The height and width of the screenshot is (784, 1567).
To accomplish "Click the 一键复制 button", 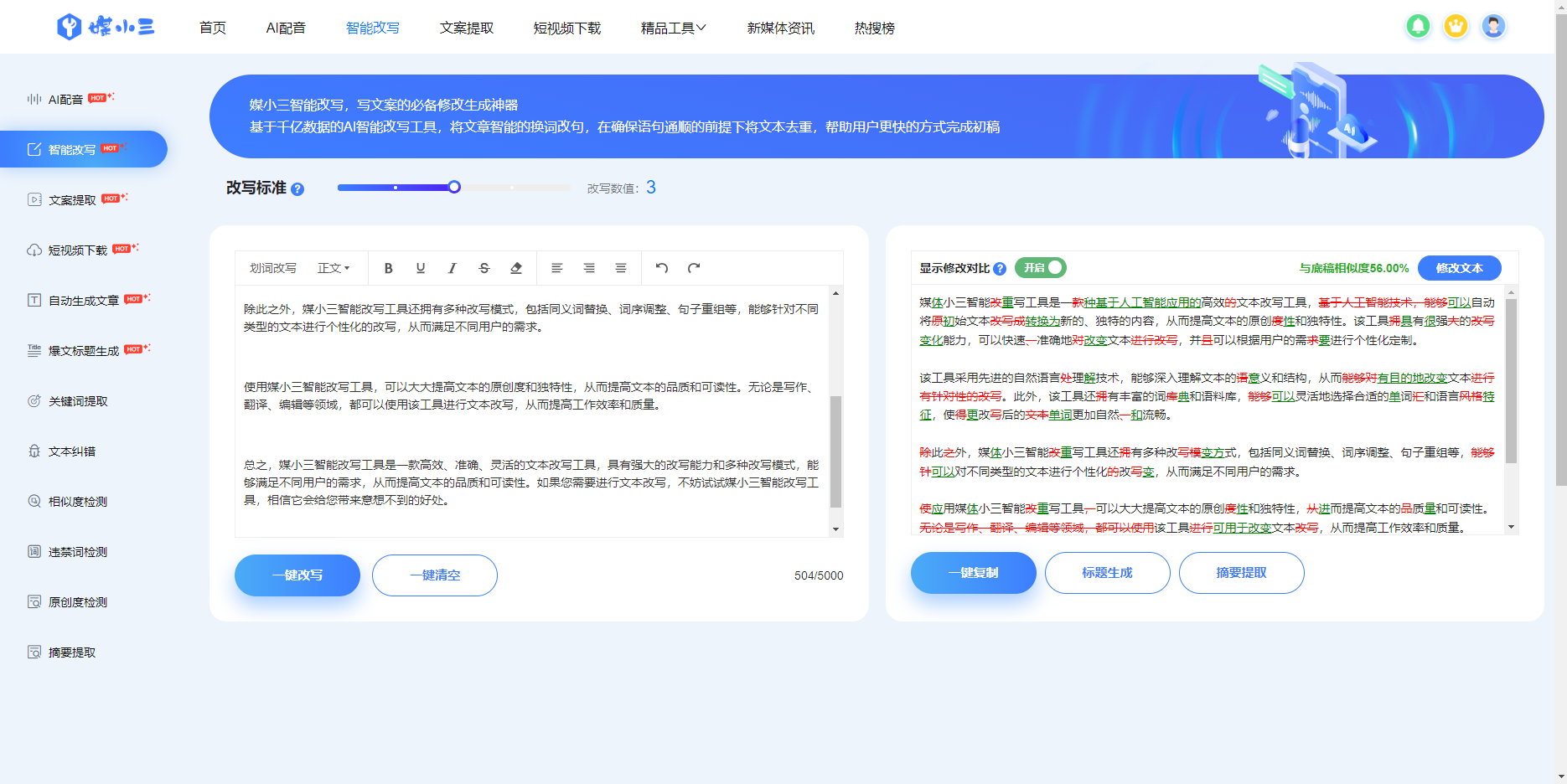I will click(x=974, y=573).
